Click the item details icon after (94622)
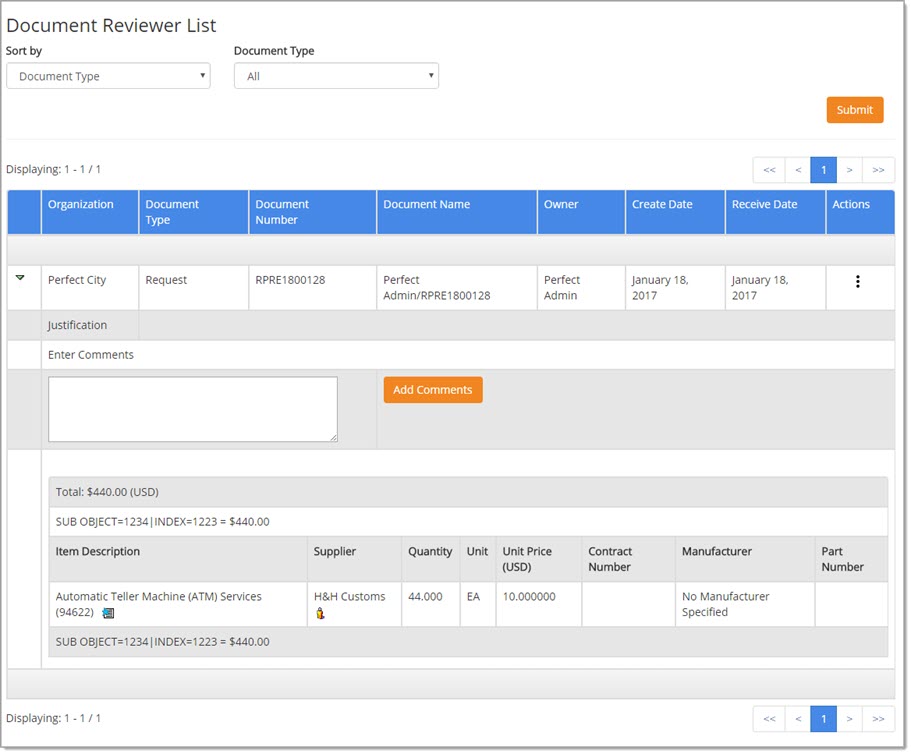The height and width of the screenshot is (754, 911). coord(108,613)
